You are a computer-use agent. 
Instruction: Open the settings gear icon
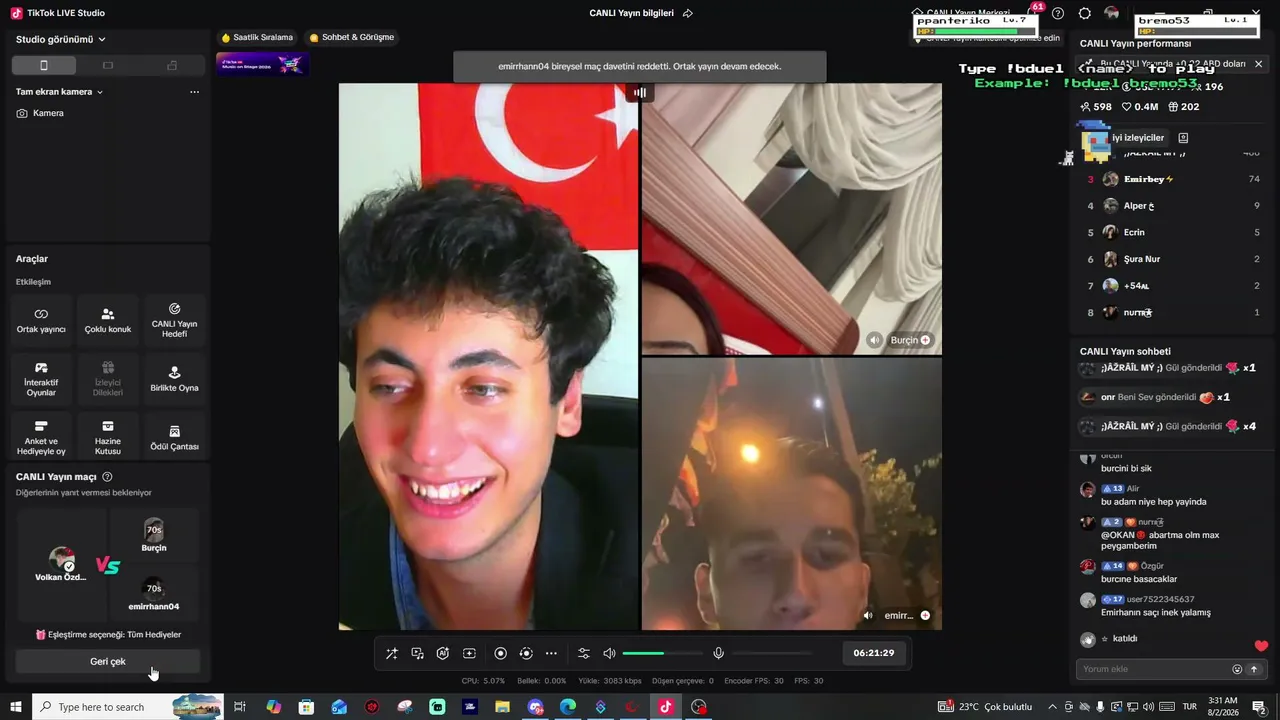click(1085, 13)
